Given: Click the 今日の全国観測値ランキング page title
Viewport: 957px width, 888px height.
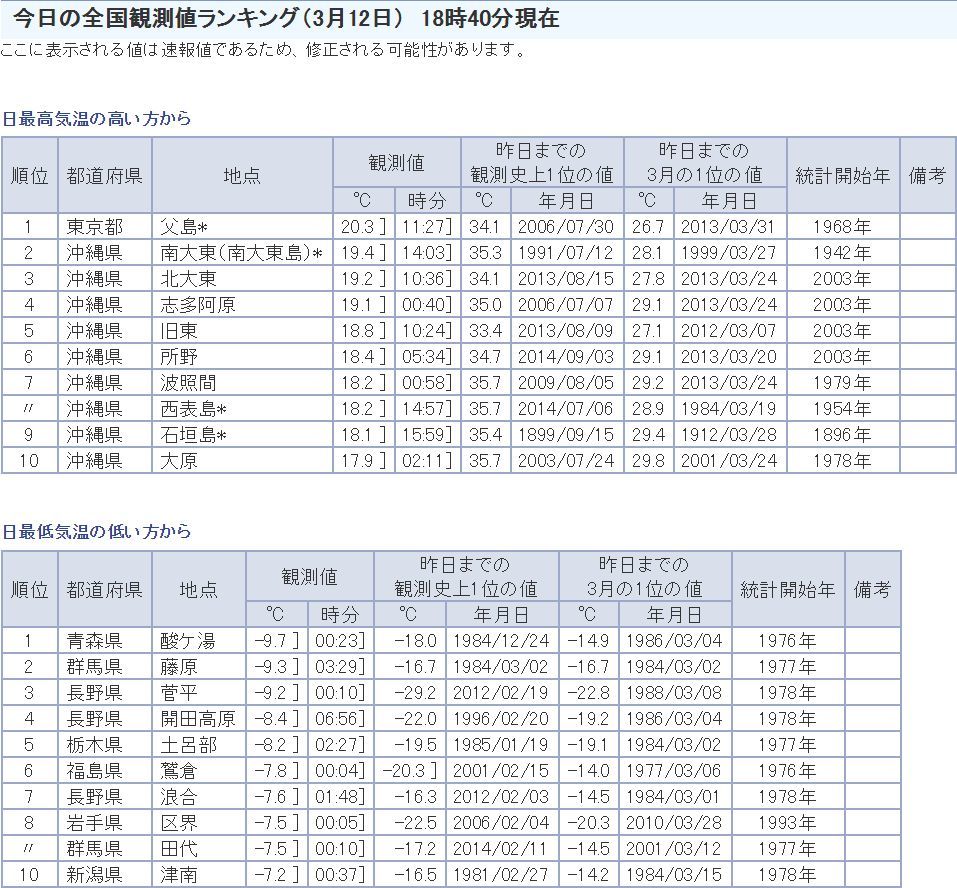Looking at the screenshot, I should (286, 19).
